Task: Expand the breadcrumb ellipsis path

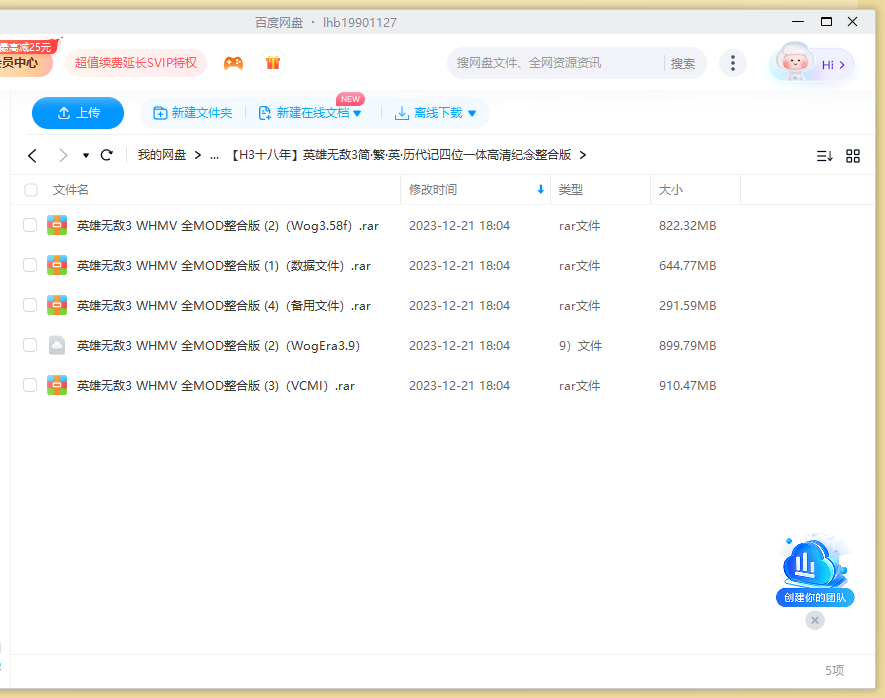Action: point(214,155)
